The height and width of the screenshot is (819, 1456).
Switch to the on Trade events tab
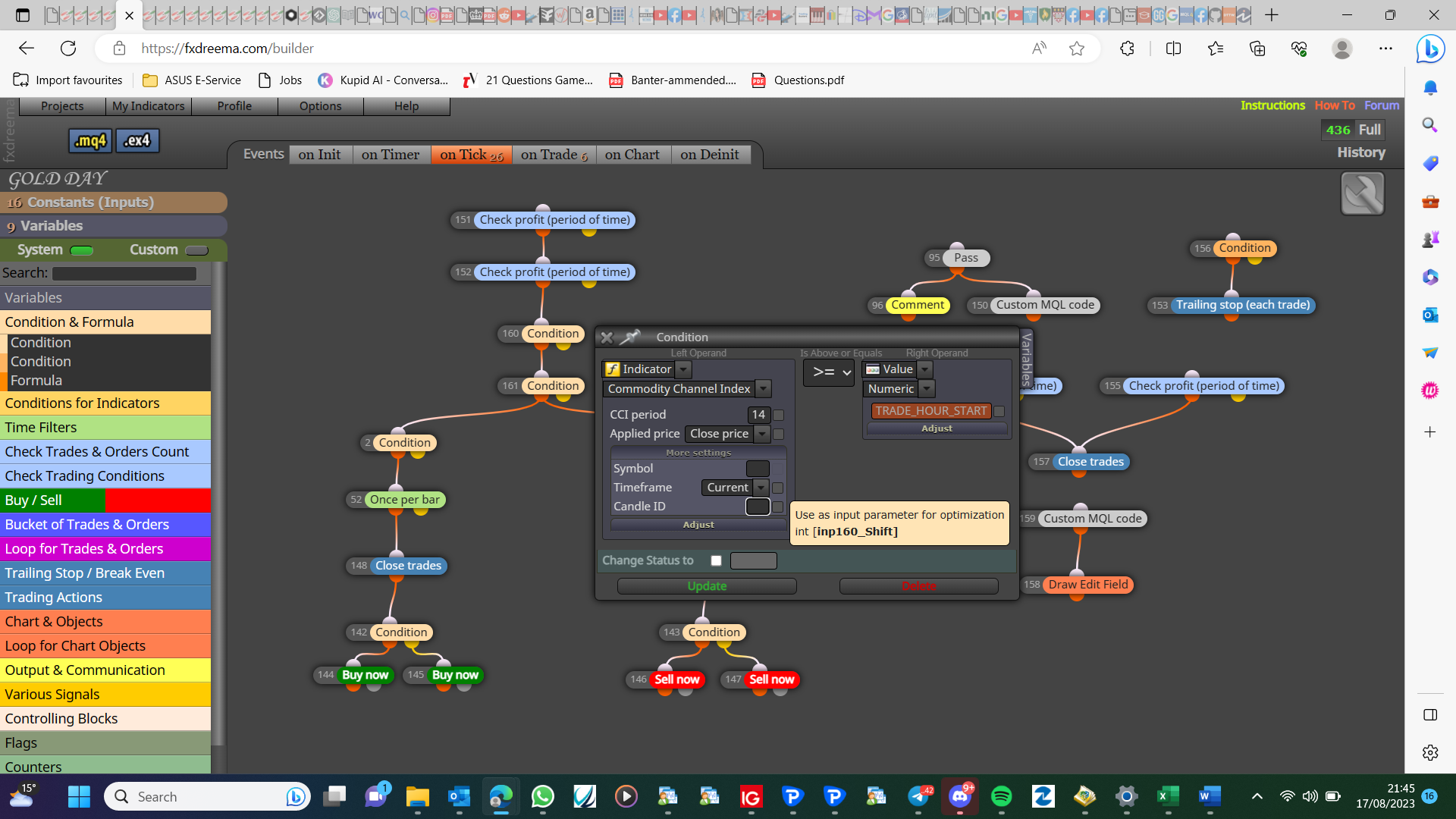(554, 155)
